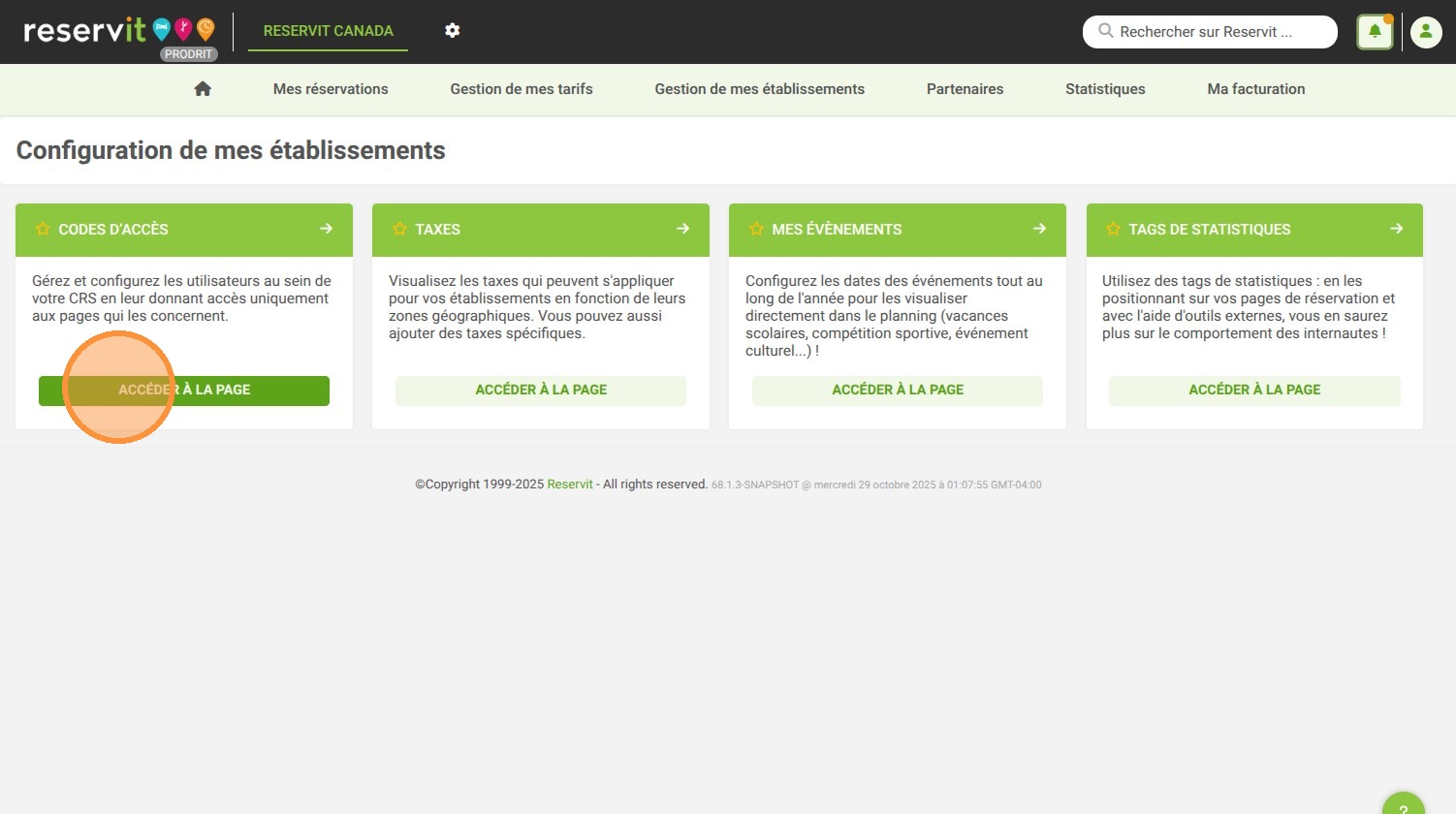This screenshot has width=1456, height=814.
Task: Click the 68.1.3-SNAPSHOT version text
Action: click(755, 485)
